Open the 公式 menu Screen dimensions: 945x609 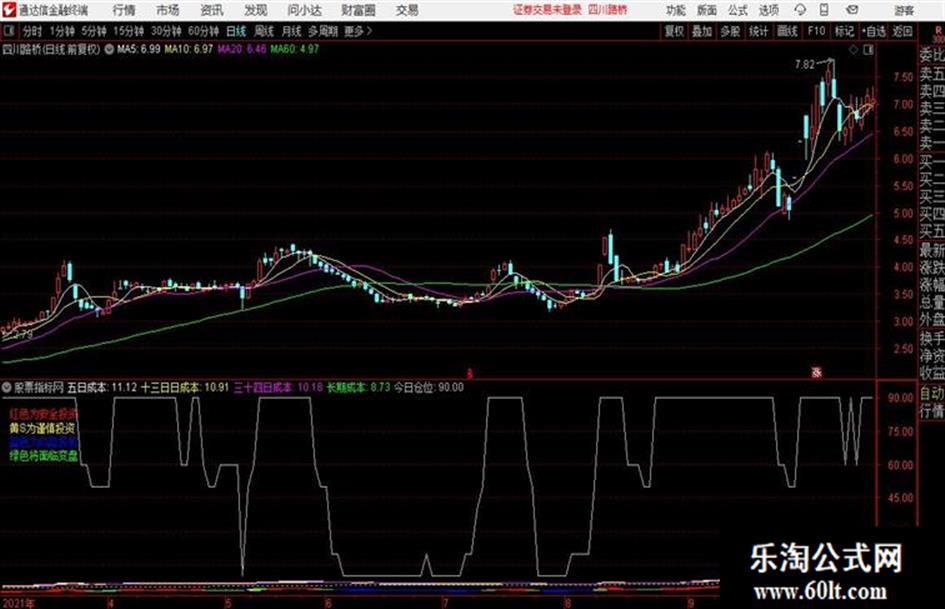(x=738, y=10)
